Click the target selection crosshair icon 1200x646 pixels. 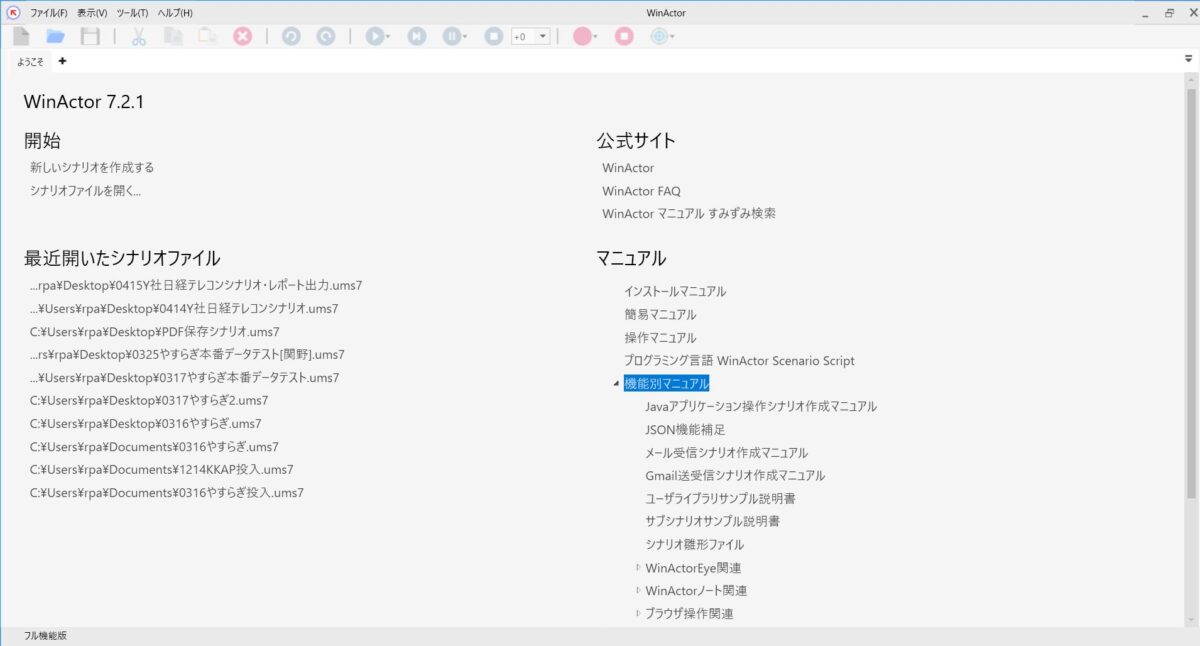pos(658,36)
